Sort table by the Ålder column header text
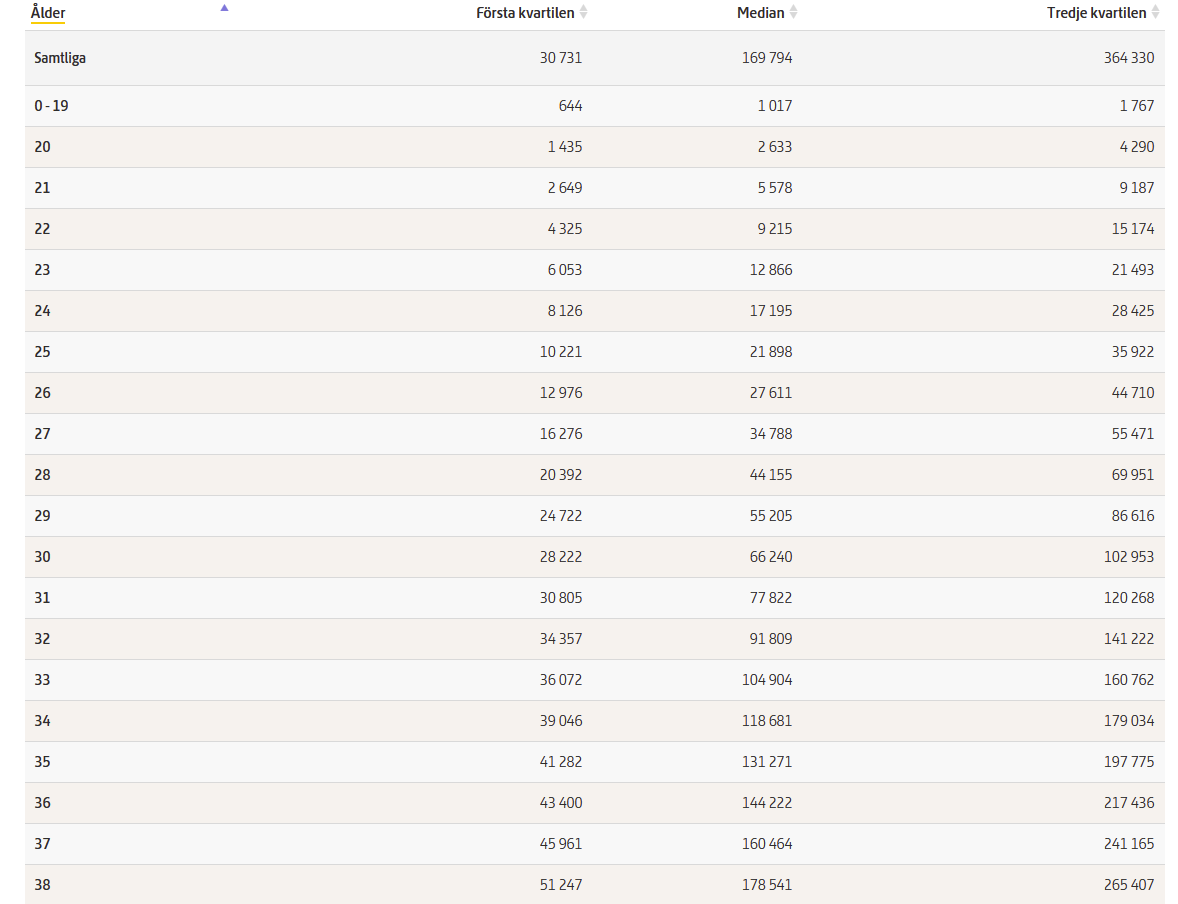The width and height of the screenshot is (1178, 904). pyautogui.click(x=48, y=13)
